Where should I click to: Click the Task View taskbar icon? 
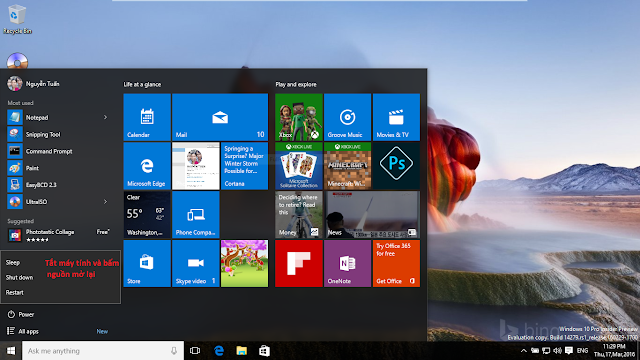195,351
